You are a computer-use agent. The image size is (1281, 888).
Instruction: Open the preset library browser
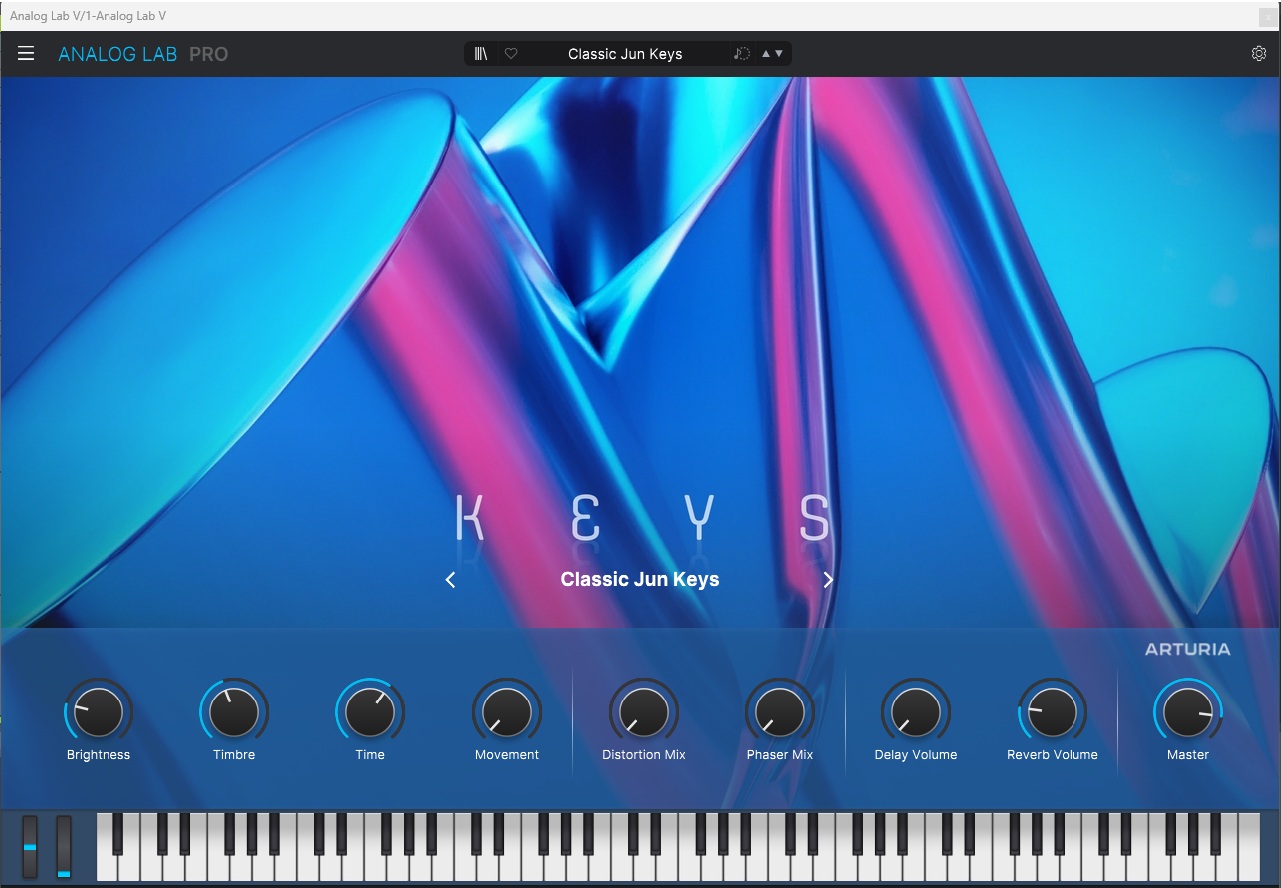coord(480,53)
